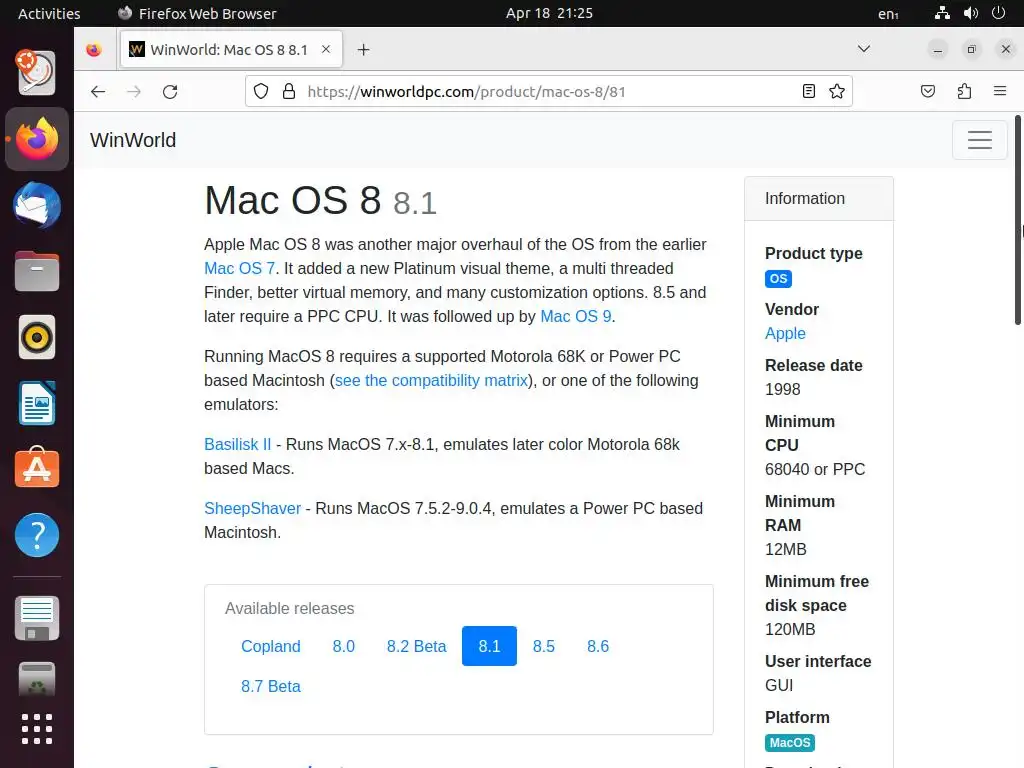Click the OS product type badge
1024x768 pixels.
(x=778, y=279)
